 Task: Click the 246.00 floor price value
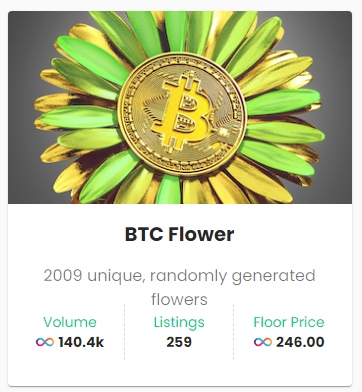(300, 342)
